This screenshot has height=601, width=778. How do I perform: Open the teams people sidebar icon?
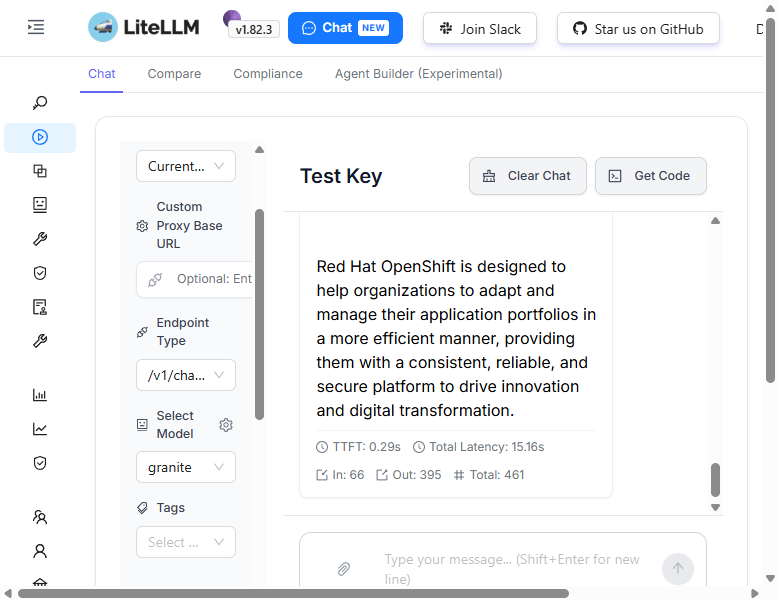tap(40, 517)
